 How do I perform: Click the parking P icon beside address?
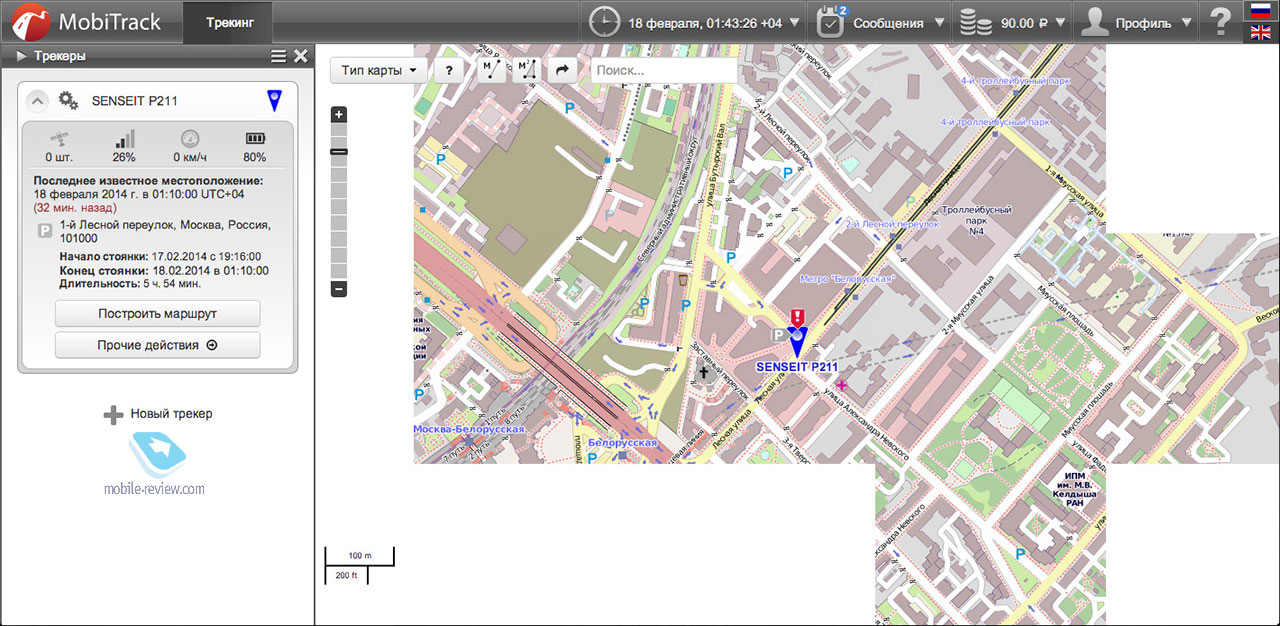point(44,231)
